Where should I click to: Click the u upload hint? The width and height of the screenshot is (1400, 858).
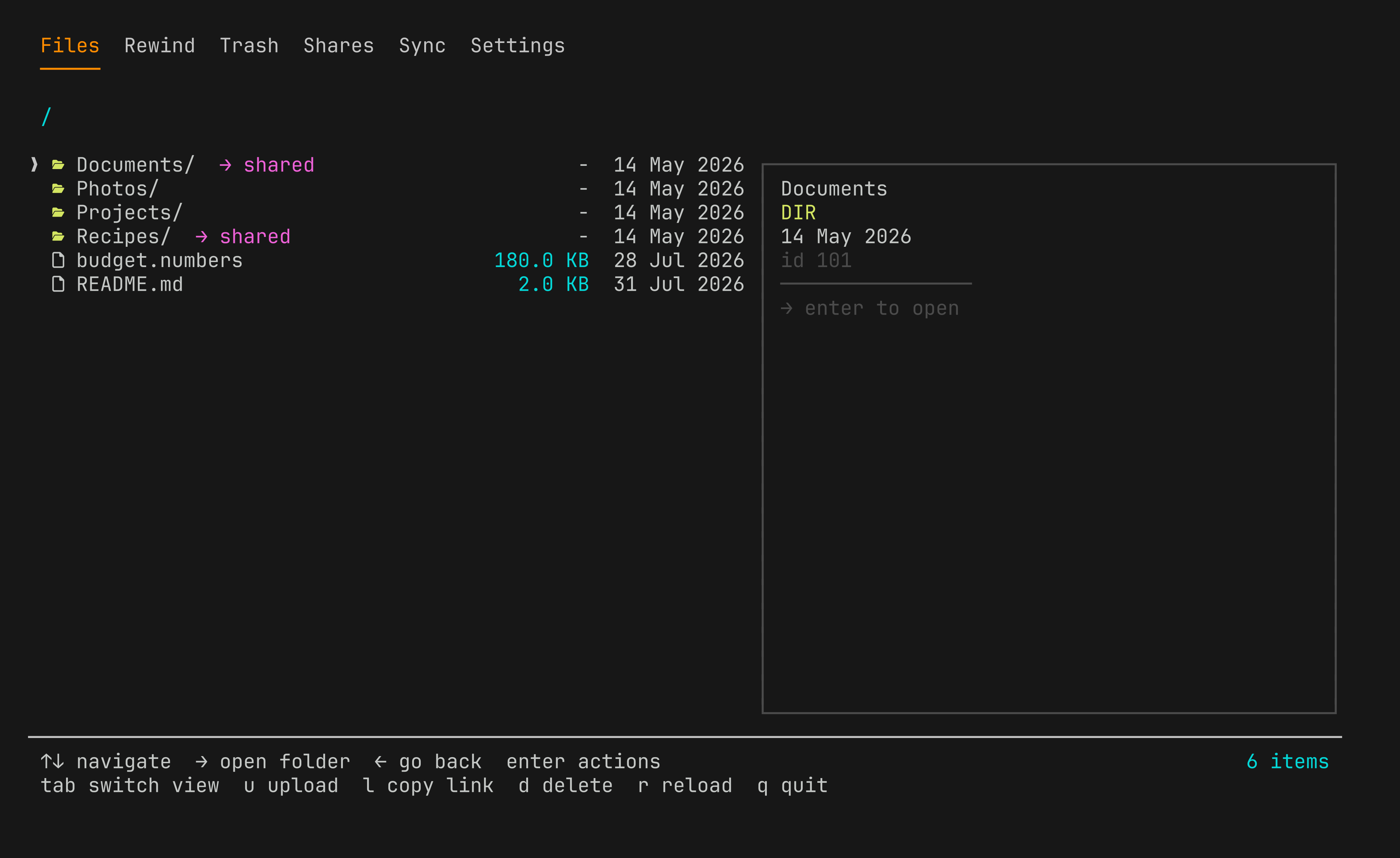coord(291,785)
